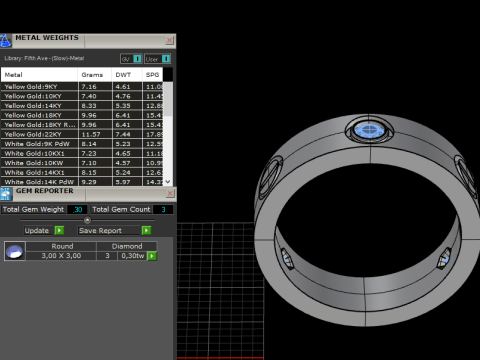Select the White Gold:14K PdW row
Image resolution: width=480 pixels, height=360 pixels.
coord(82,182)
